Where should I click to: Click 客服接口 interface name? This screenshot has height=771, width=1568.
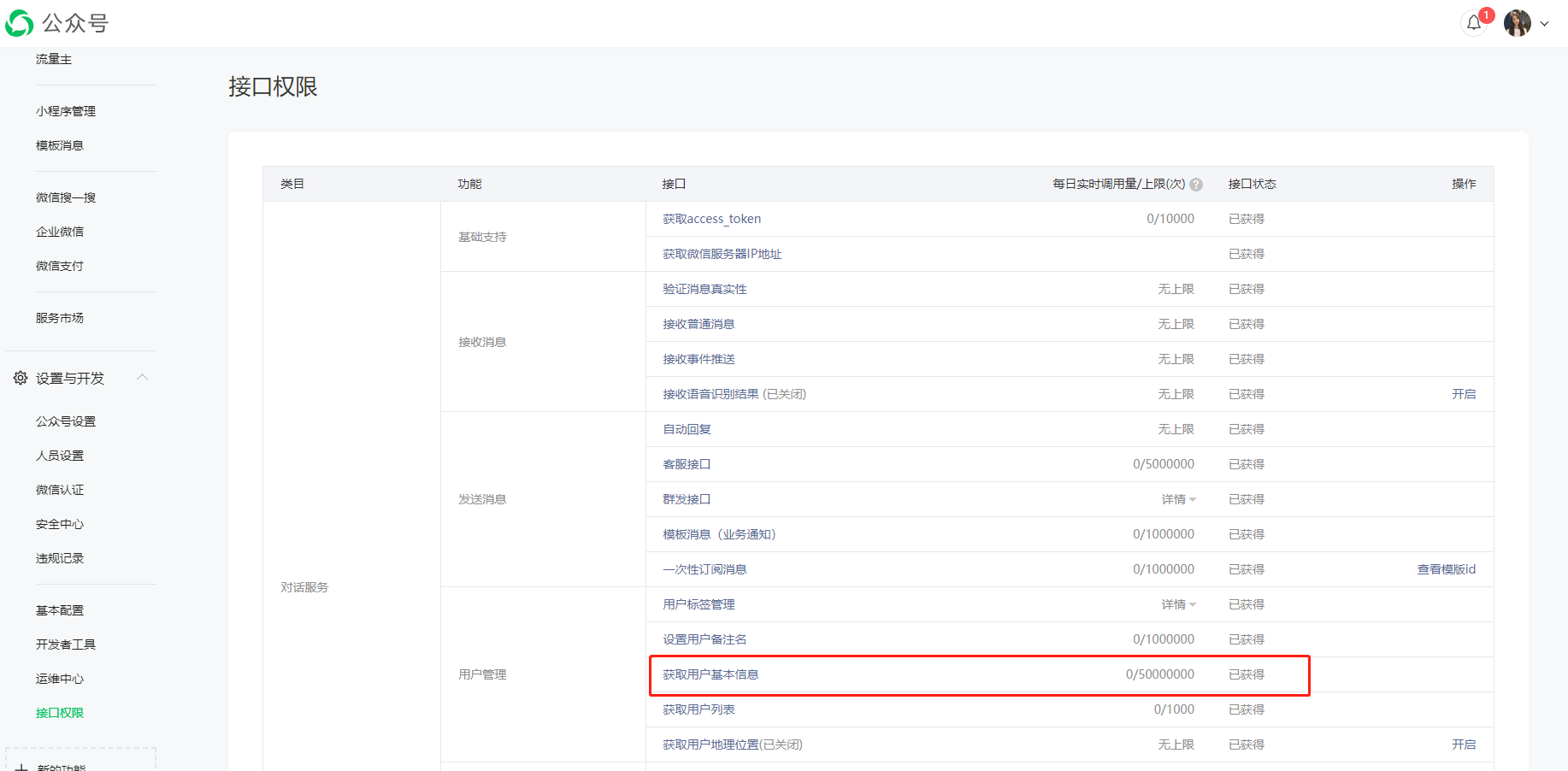click(x=687, y=464)
